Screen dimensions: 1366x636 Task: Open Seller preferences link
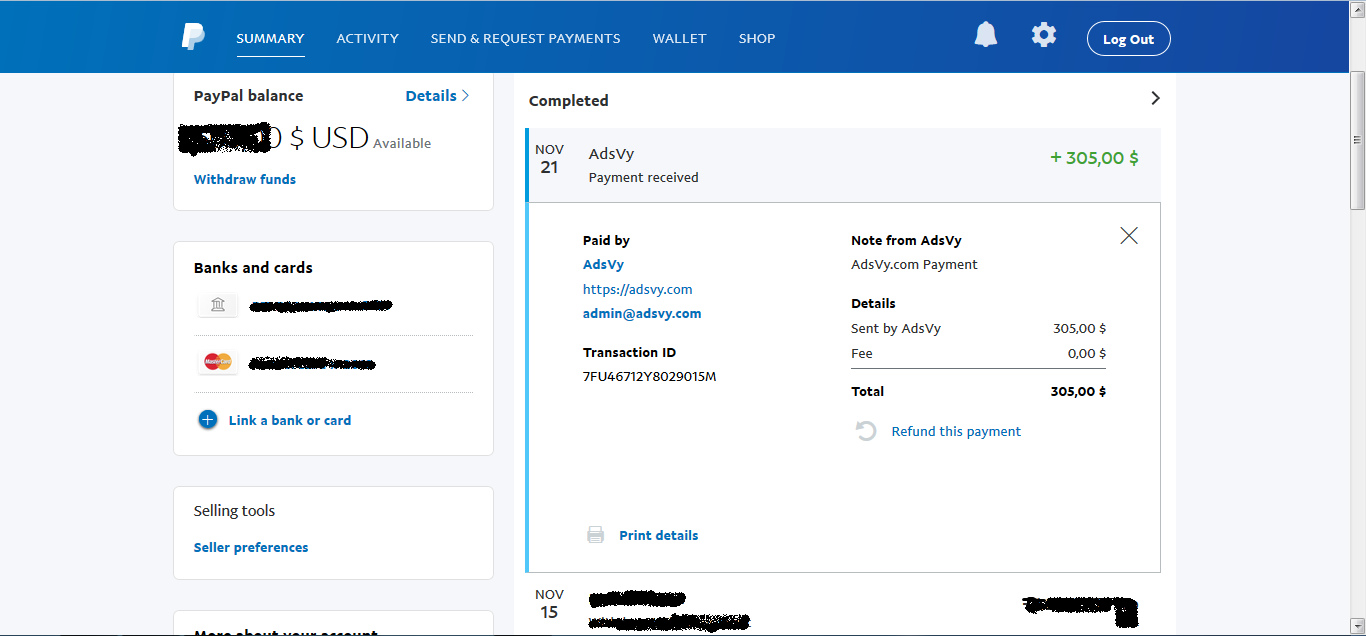click(x=251, y=547)
